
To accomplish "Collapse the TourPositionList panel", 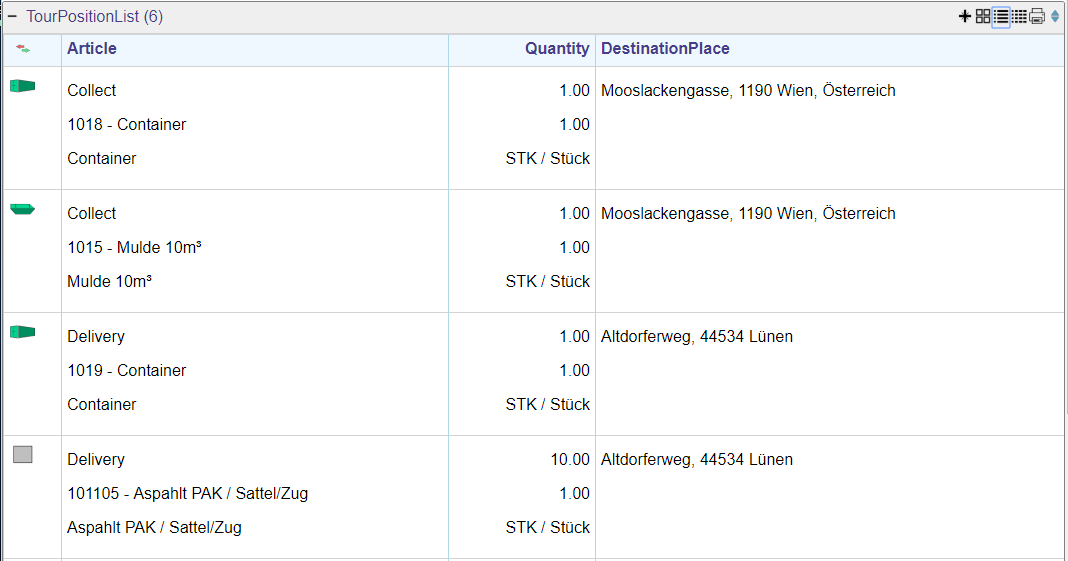I will click(x=12, y=16).
